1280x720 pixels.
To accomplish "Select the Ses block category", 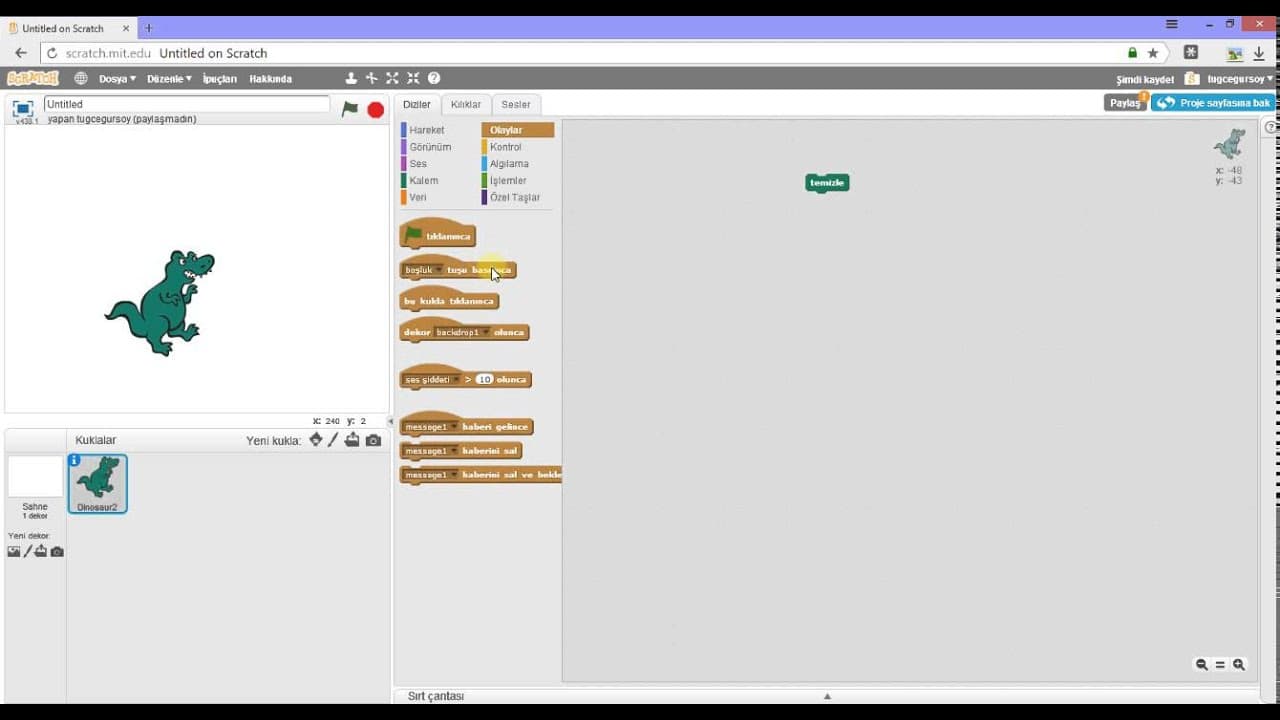I will (418, 164).
